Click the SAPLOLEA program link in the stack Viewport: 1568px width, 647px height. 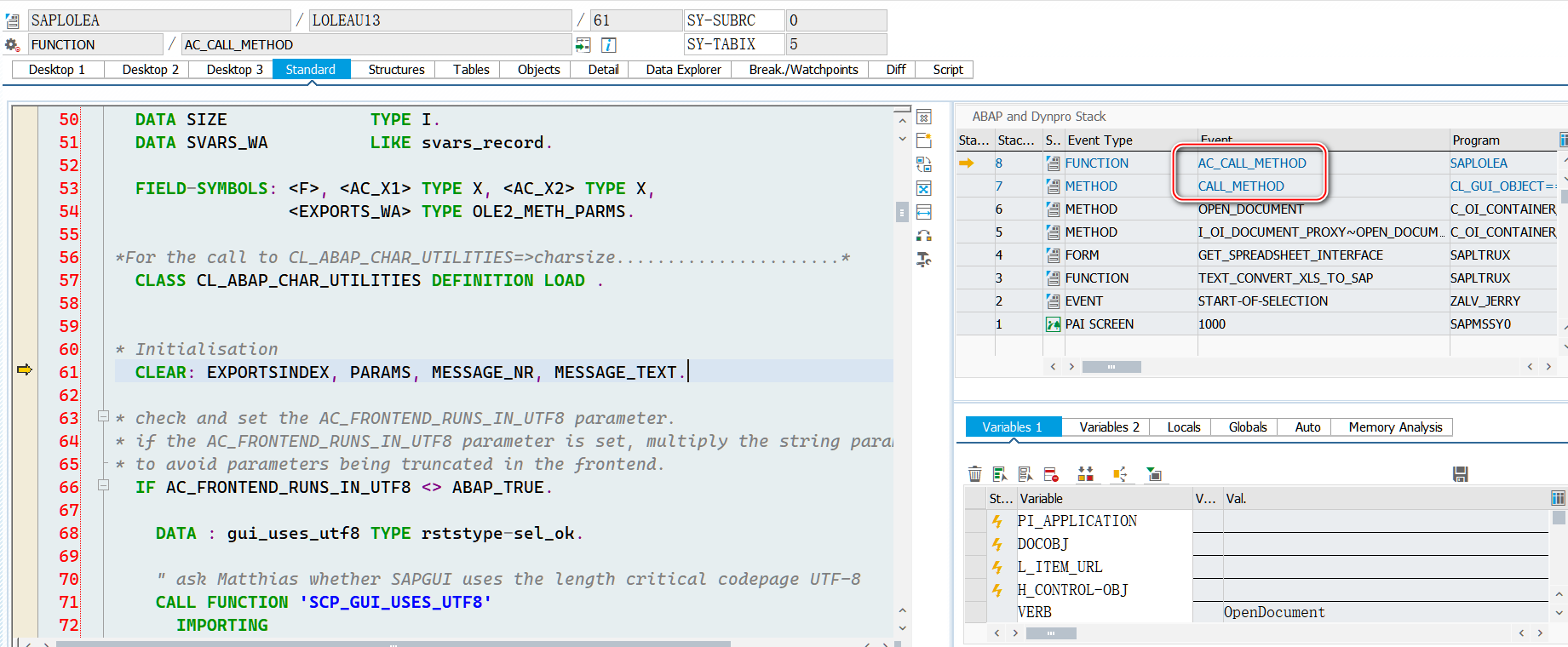(1479, 163)
